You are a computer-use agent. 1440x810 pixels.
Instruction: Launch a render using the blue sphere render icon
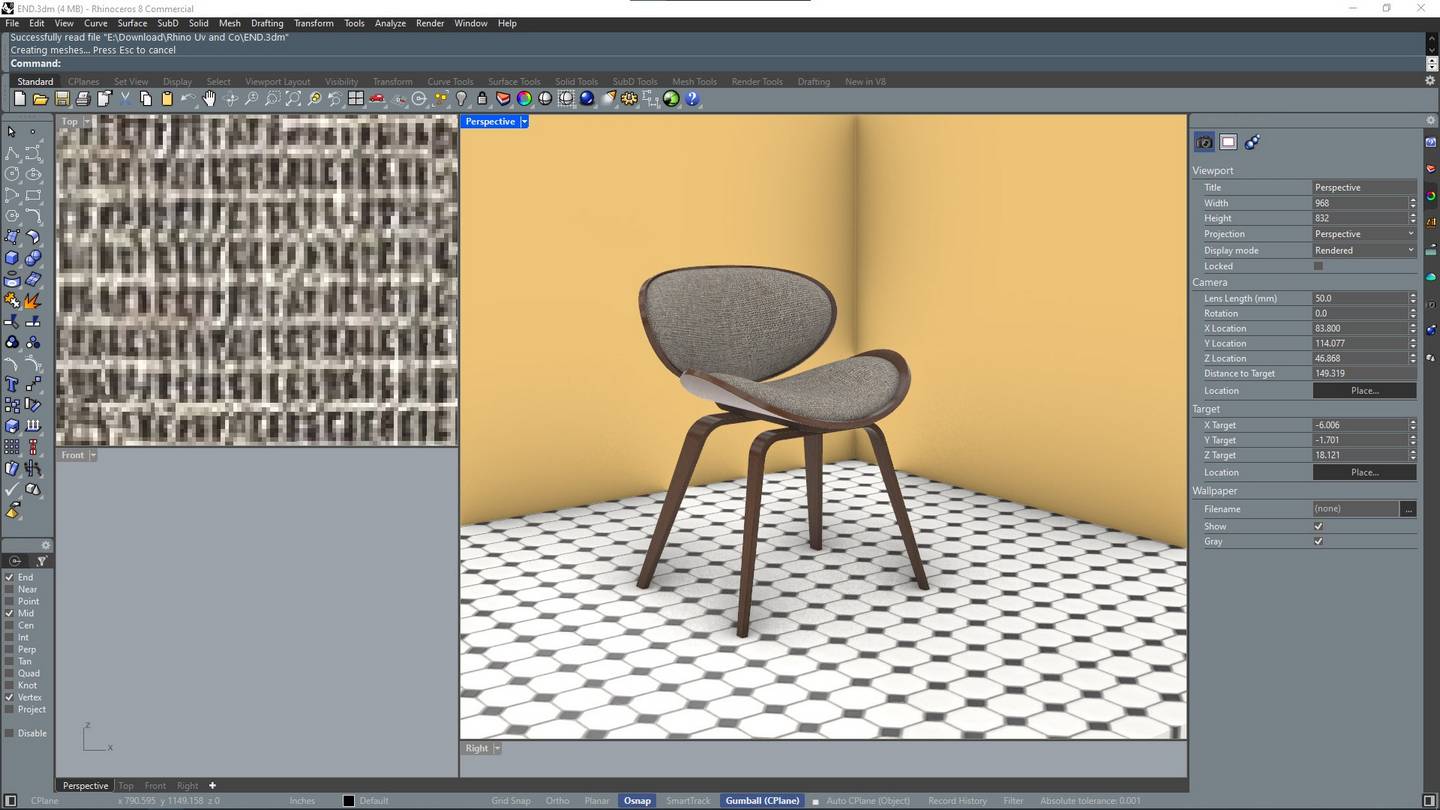[586, 98]
